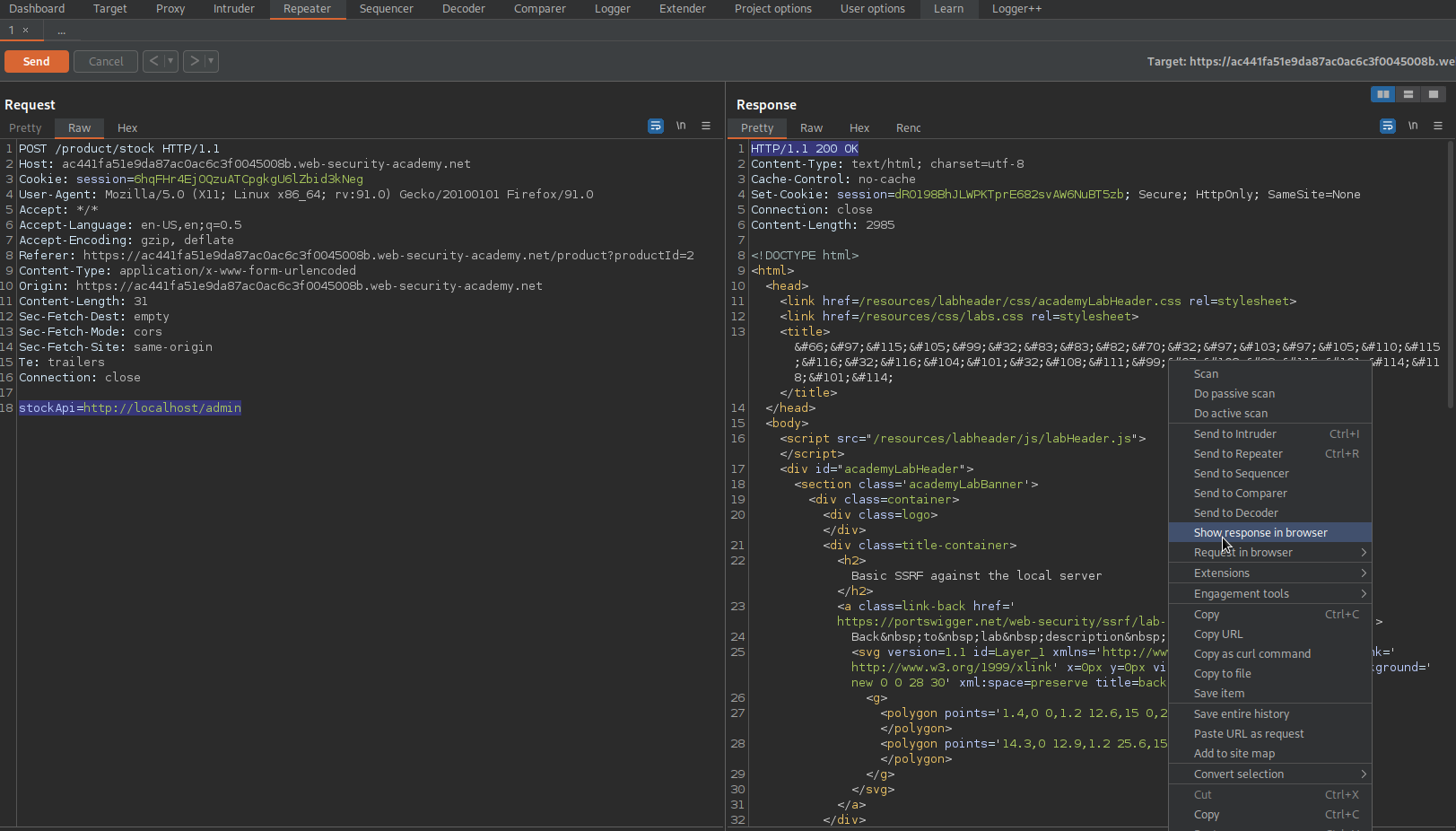Toggle word wrap in Request panel
Screen dimensions: 1456x831
click(x=656, y=126)
